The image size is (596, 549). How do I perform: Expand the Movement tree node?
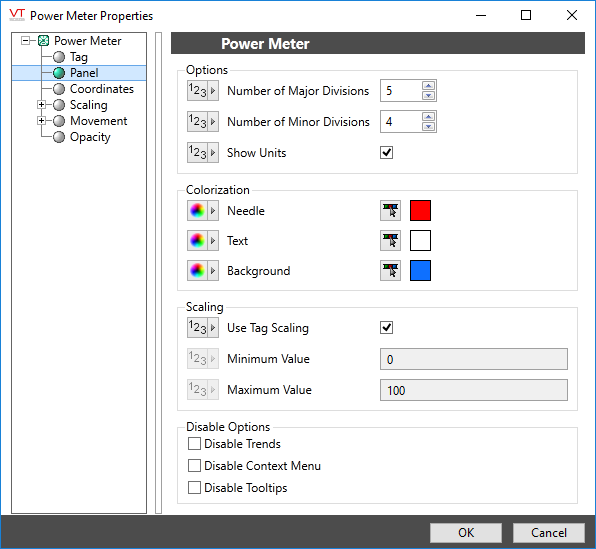(41, 121)
